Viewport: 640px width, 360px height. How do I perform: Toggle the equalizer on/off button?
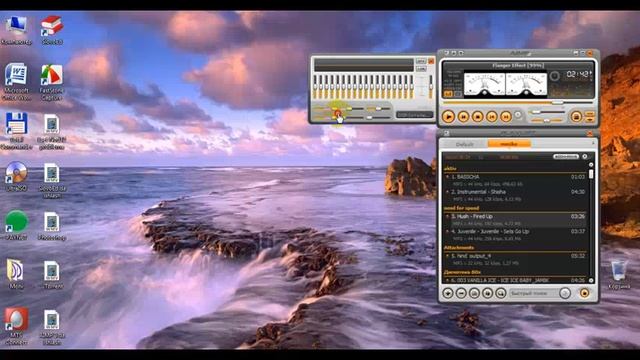point(421,61)
